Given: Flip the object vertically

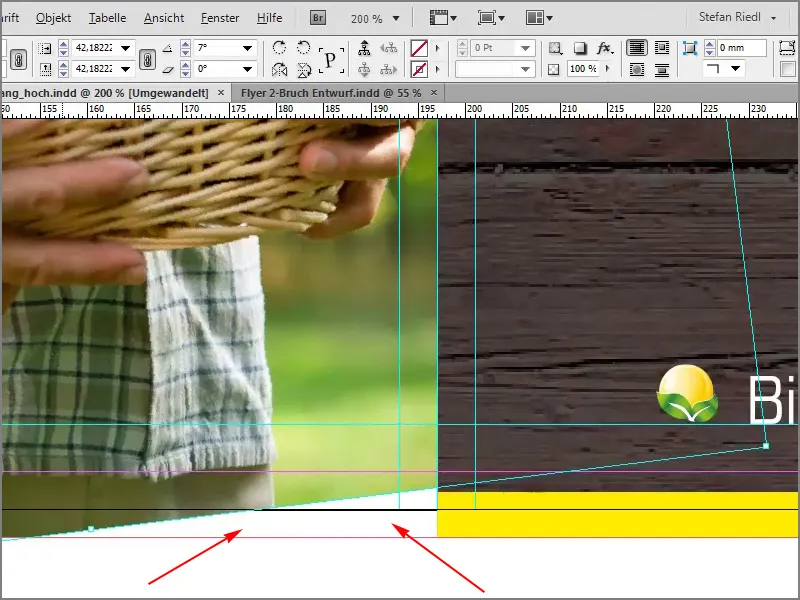Looking at the screenshot, I should (x=304, y=69).
